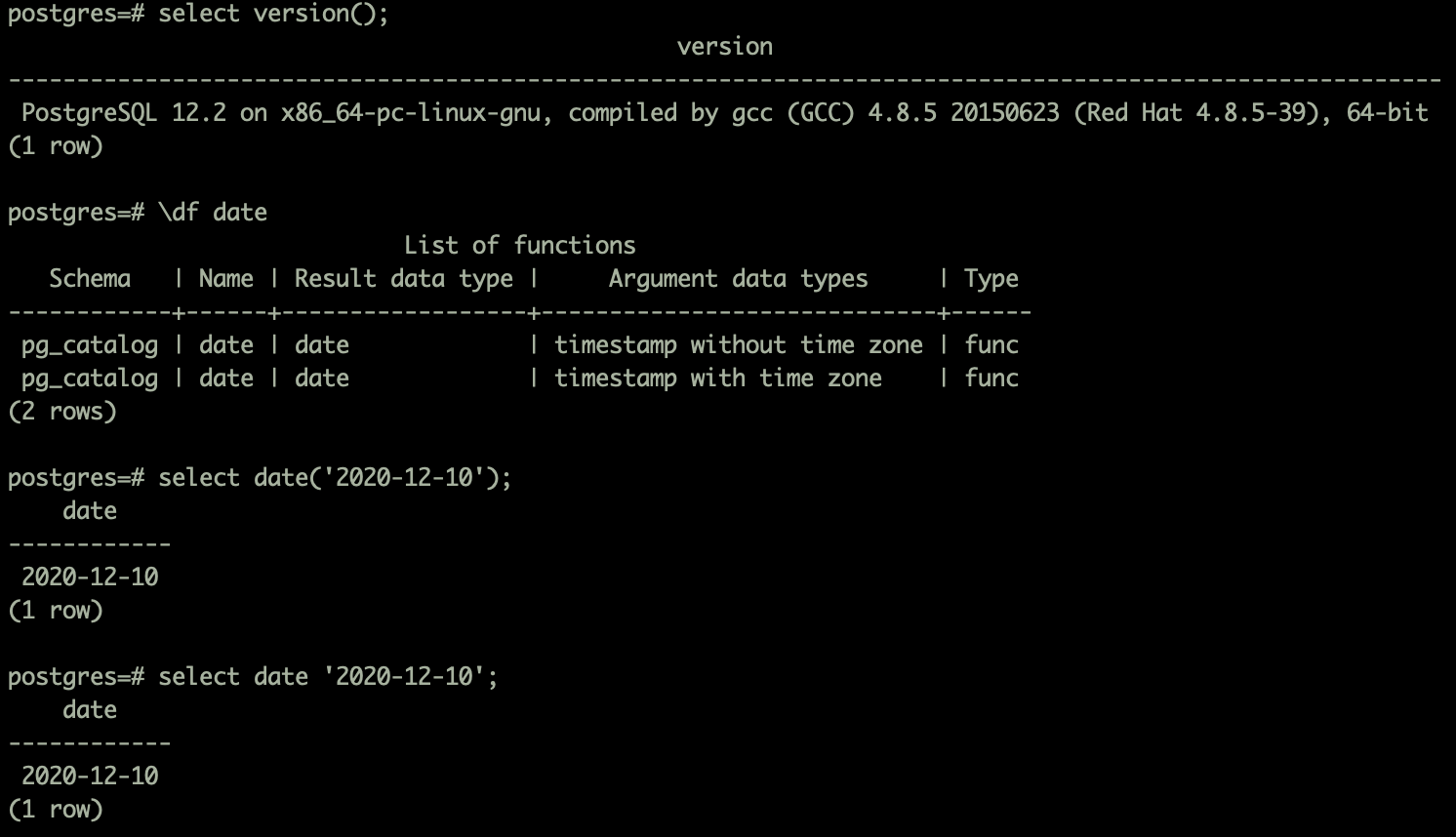Click 'timestamp without time zone' argument text

pos(738,345)
